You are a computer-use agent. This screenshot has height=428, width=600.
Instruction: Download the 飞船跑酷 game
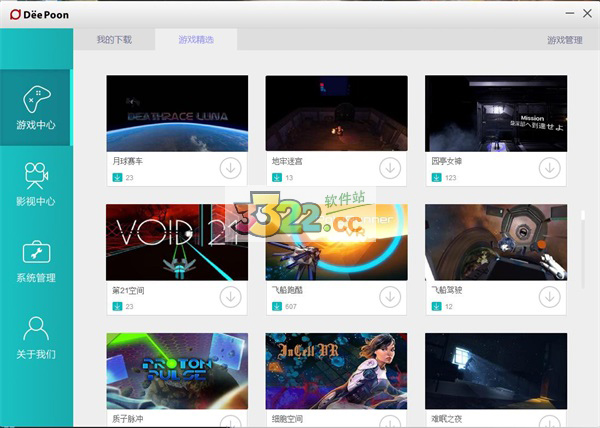[390, 297]
